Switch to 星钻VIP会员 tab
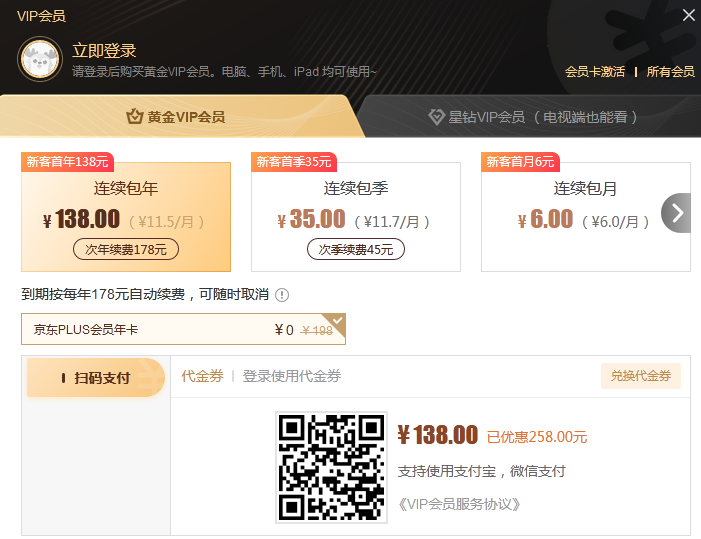701x539 pixels. (532, 117)
